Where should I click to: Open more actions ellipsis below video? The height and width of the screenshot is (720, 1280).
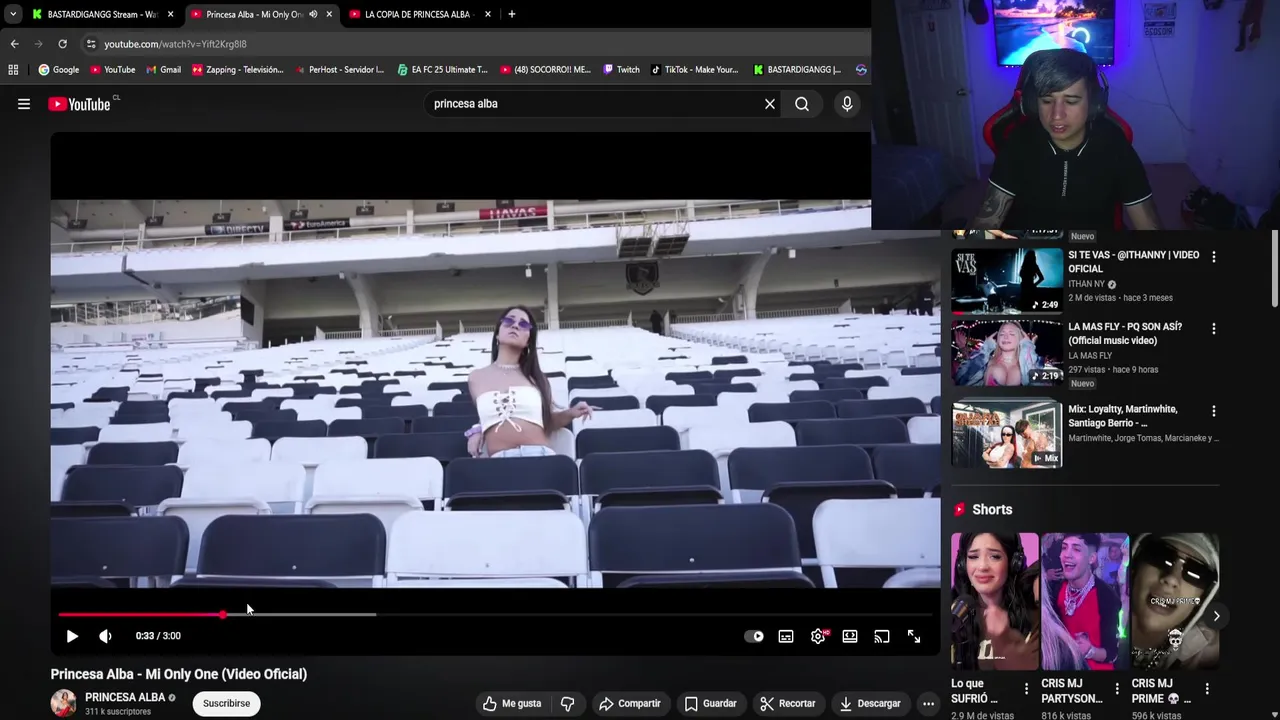pos(928,703)
